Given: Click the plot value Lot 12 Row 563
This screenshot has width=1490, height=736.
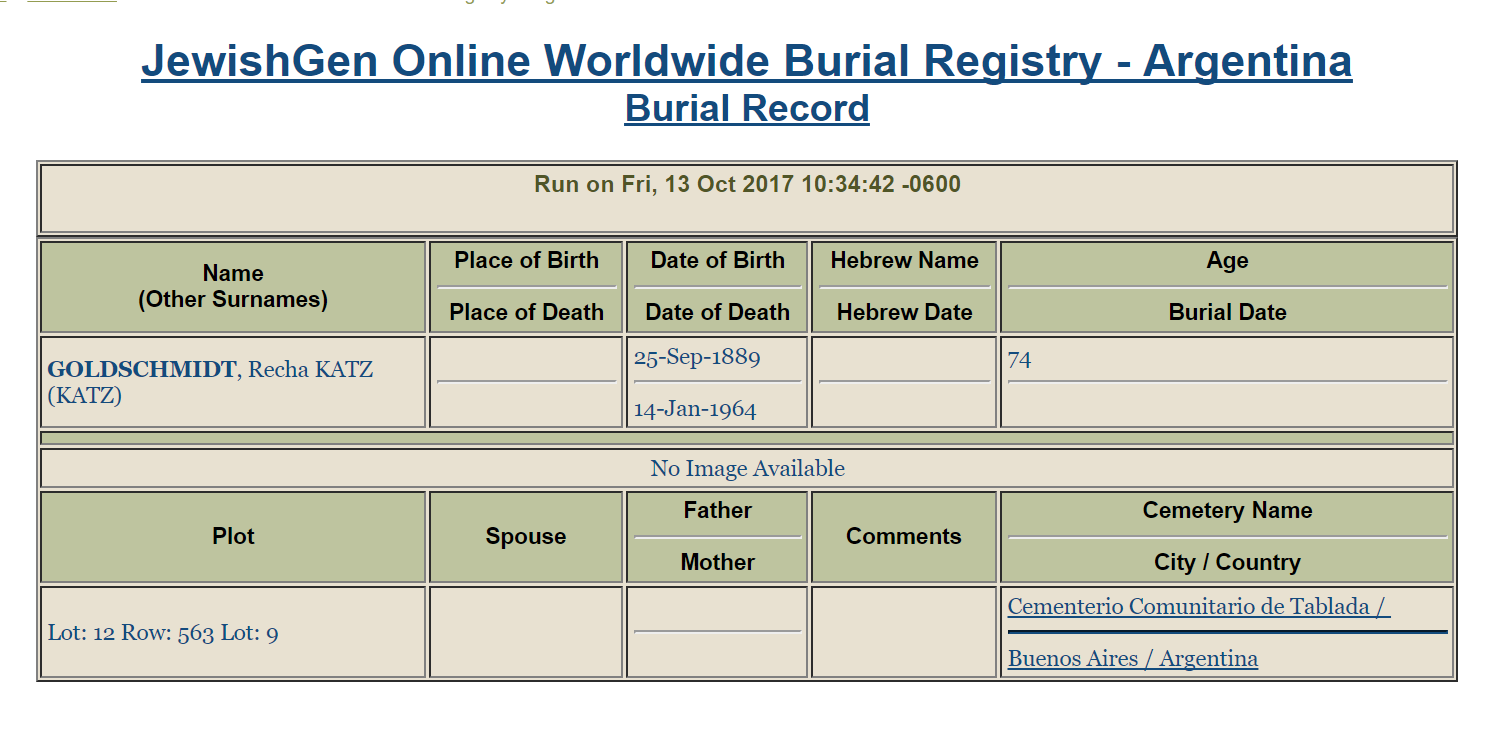Looking at the screenshot, I should point(163,633).
